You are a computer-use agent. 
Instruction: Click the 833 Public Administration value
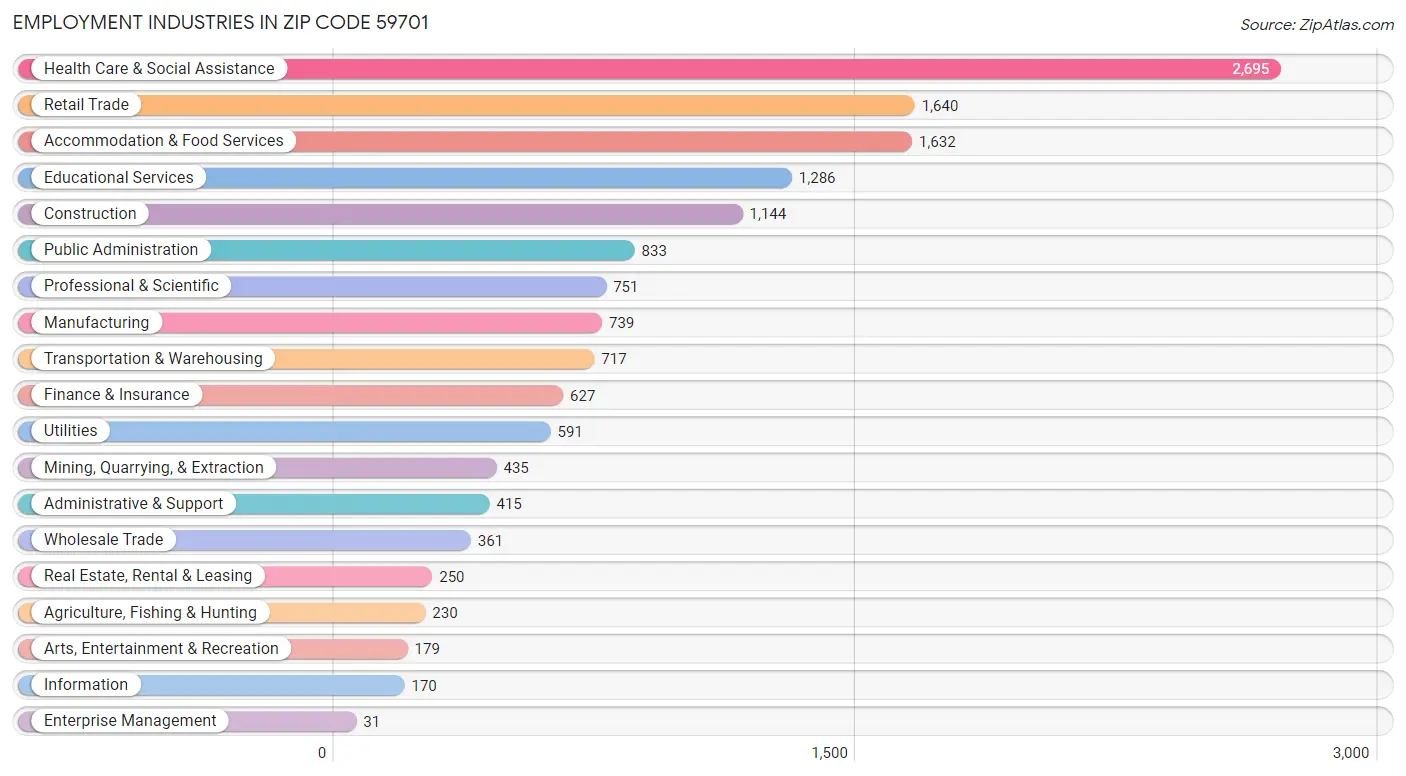click(x=654, y=250)
